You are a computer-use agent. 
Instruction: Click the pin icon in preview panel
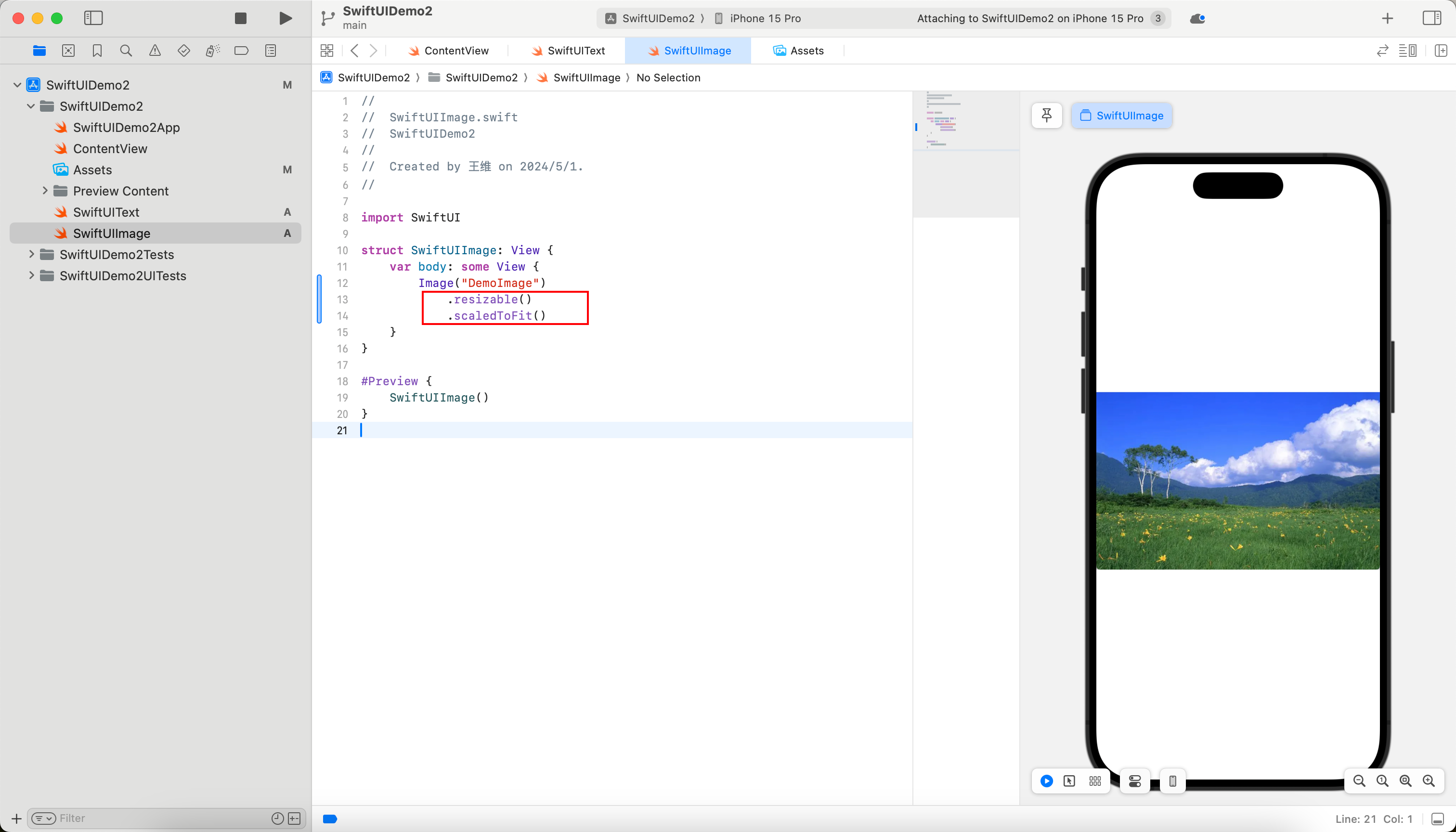pos(1047,115)
